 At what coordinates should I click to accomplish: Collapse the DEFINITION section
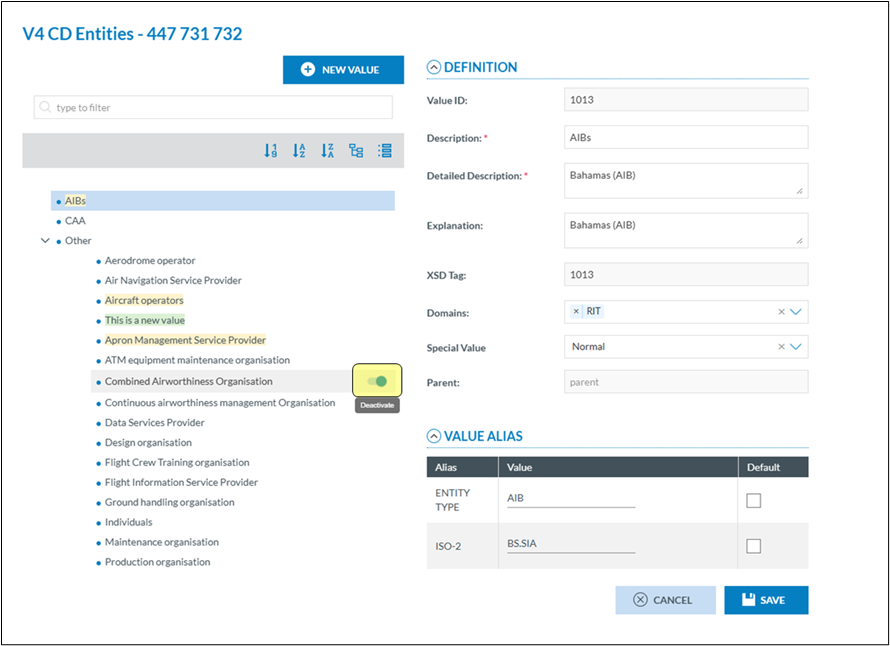click(x=433, y=68)
